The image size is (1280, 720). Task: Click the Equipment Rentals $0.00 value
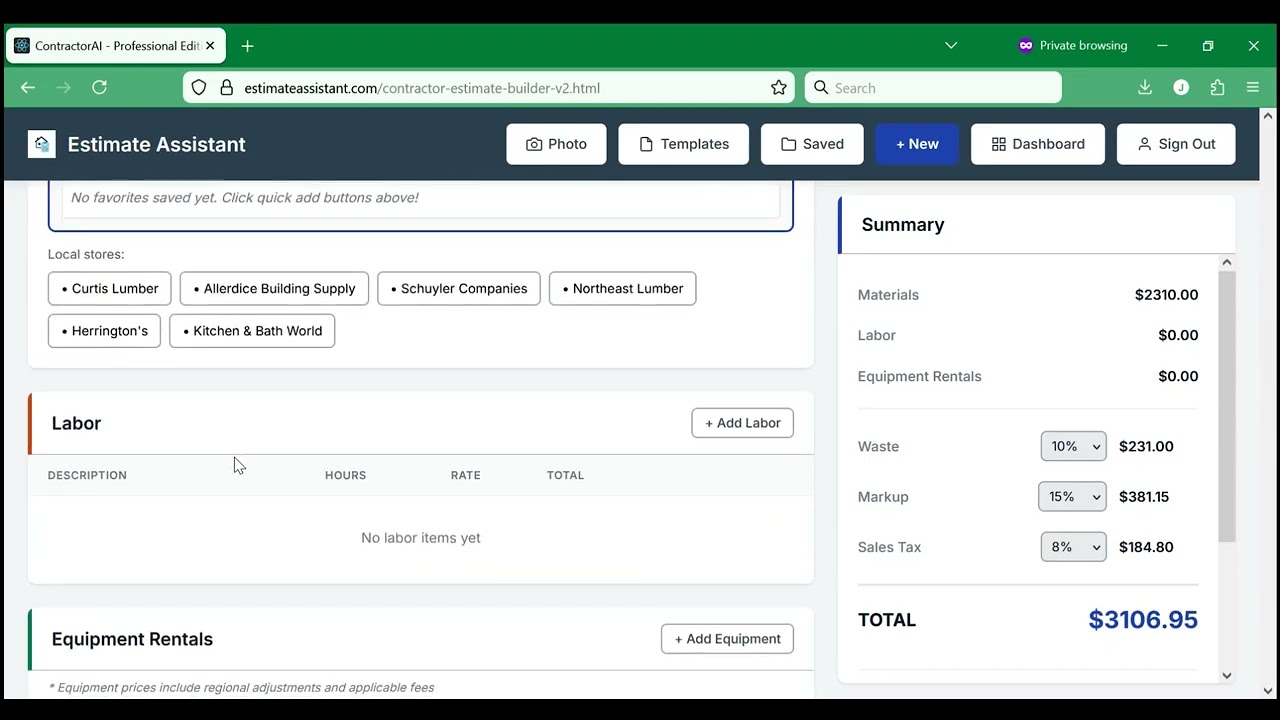point(1178,376)
